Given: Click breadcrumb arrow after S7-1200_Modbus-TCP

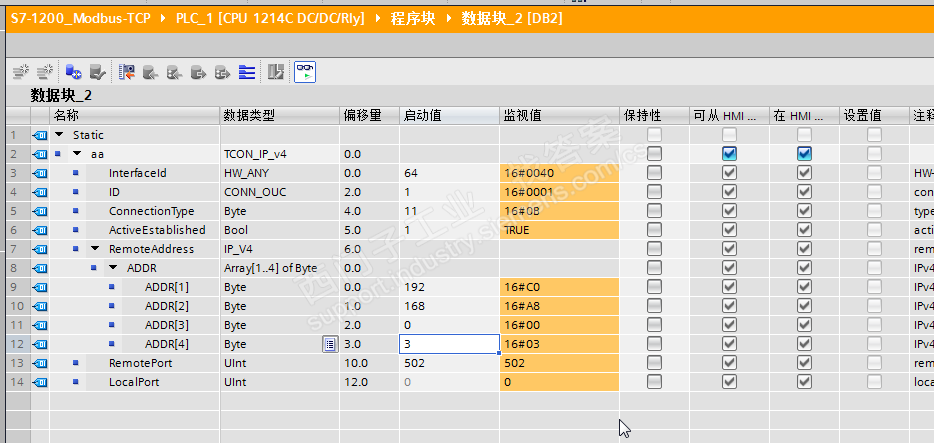Looking at the screenshot, I should (x=163, y=18).
